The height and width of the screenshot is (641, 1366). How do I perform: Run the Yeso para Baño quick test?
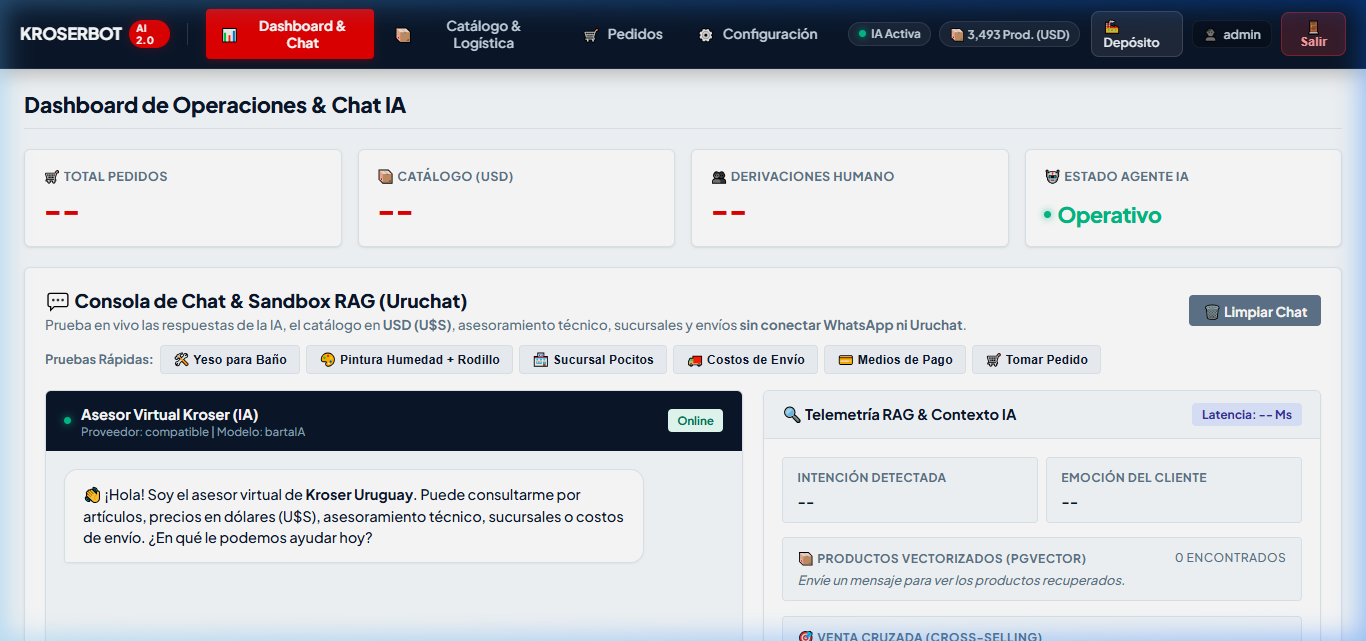click(x=230, y=359)
